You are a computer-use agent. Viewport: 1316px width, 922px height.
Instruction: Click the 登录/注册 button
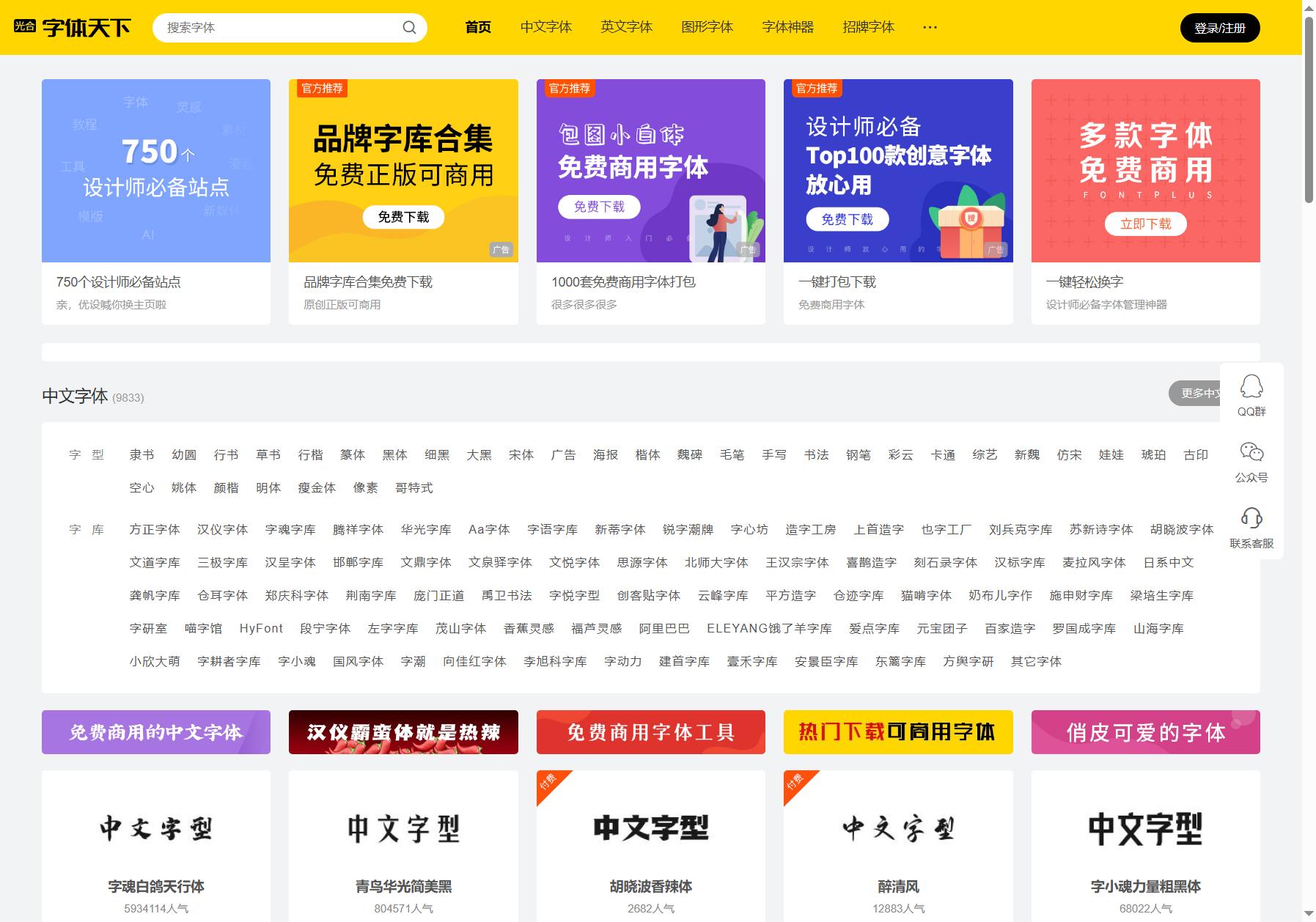pos(1220,28)
